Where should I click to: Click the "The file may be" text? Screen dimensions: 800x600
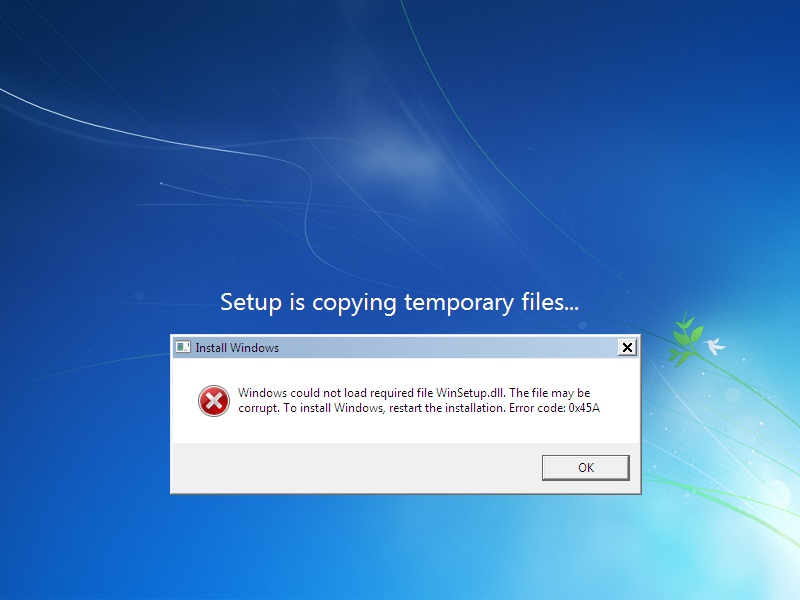tap(549, 393)
